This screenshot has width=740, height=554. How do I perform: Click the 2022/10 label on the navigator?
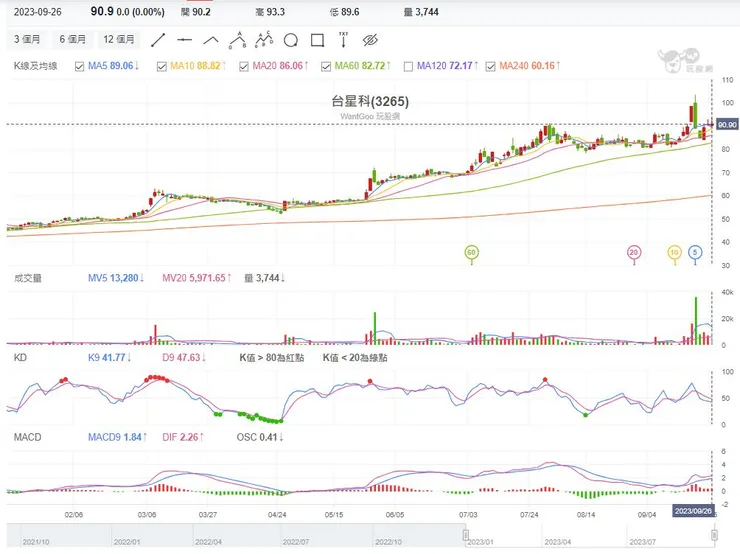click(x=388, y=542)
